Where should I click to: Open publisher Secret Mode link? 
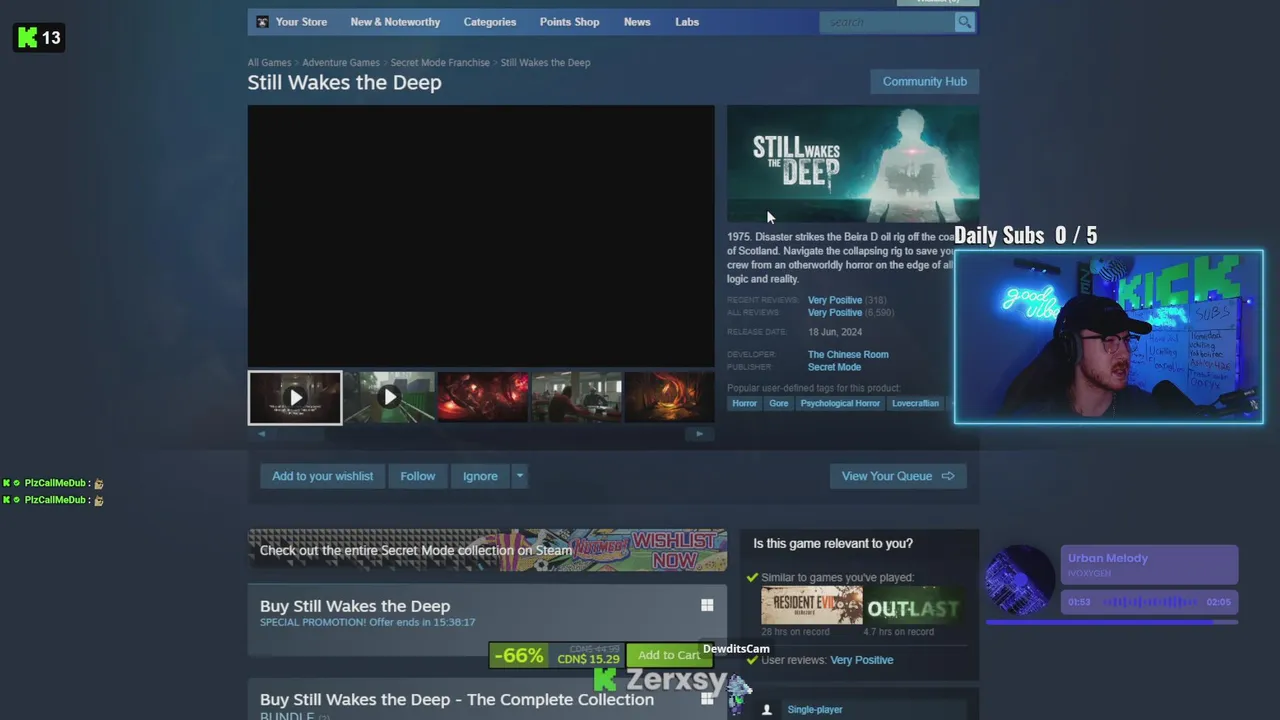[834, 367]
